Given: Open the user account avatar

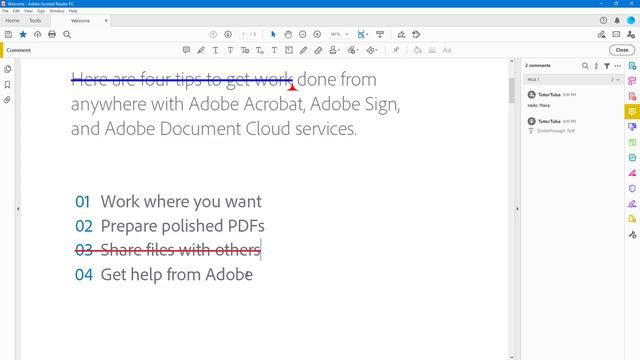Looking at the screenshot, I should [x=631, y=20].
